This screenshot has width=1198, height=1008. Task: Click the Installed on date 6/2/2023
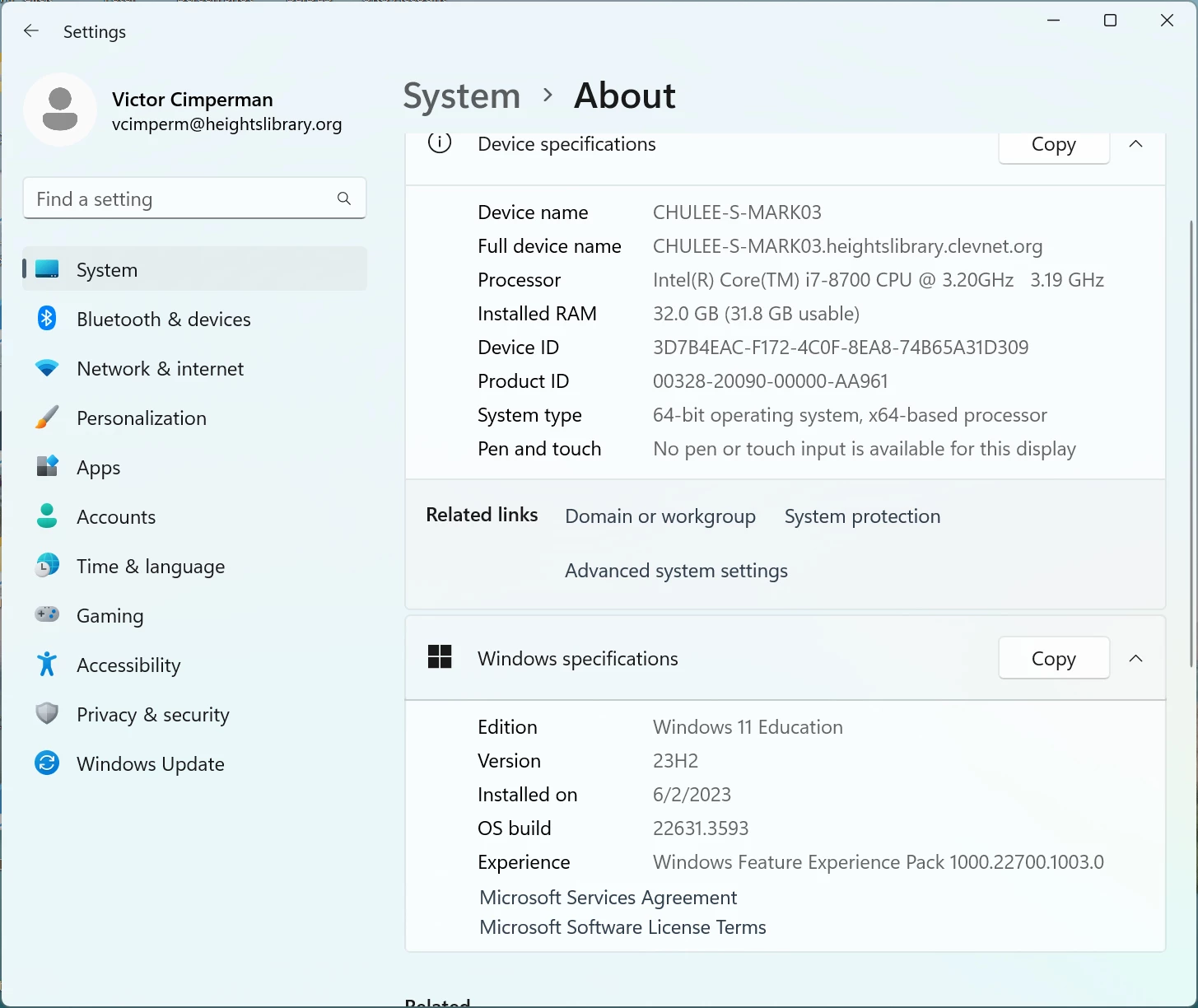click(x=692, y=795)
